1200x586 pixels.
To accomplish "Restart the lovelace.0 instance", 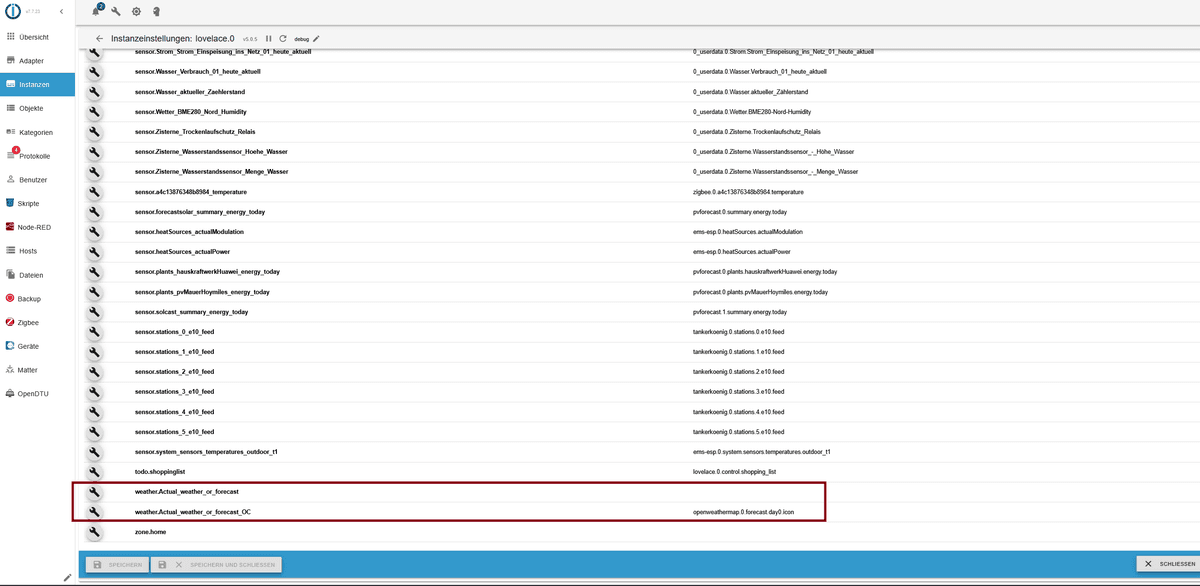I will coord(283,38).
